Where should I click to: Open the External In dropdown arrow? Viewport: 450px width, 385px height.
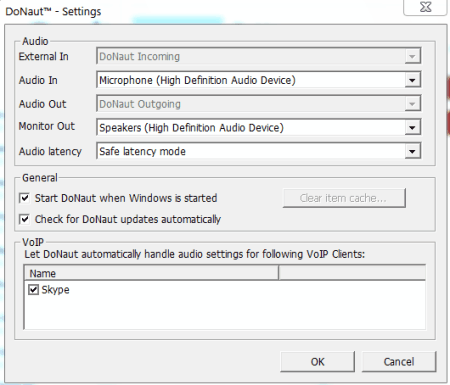point(412,56)
